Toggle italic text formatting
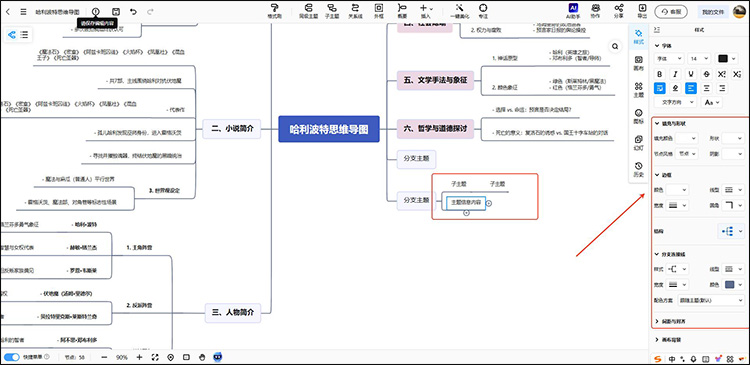The width and height of the screenshot is (750, 365). (675, 74)
